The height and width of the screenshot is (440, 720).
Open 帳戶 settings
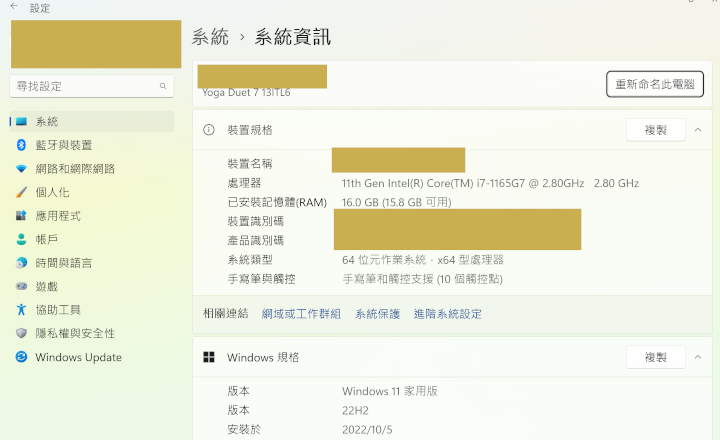pyautogui.click(x=92, y=239)
